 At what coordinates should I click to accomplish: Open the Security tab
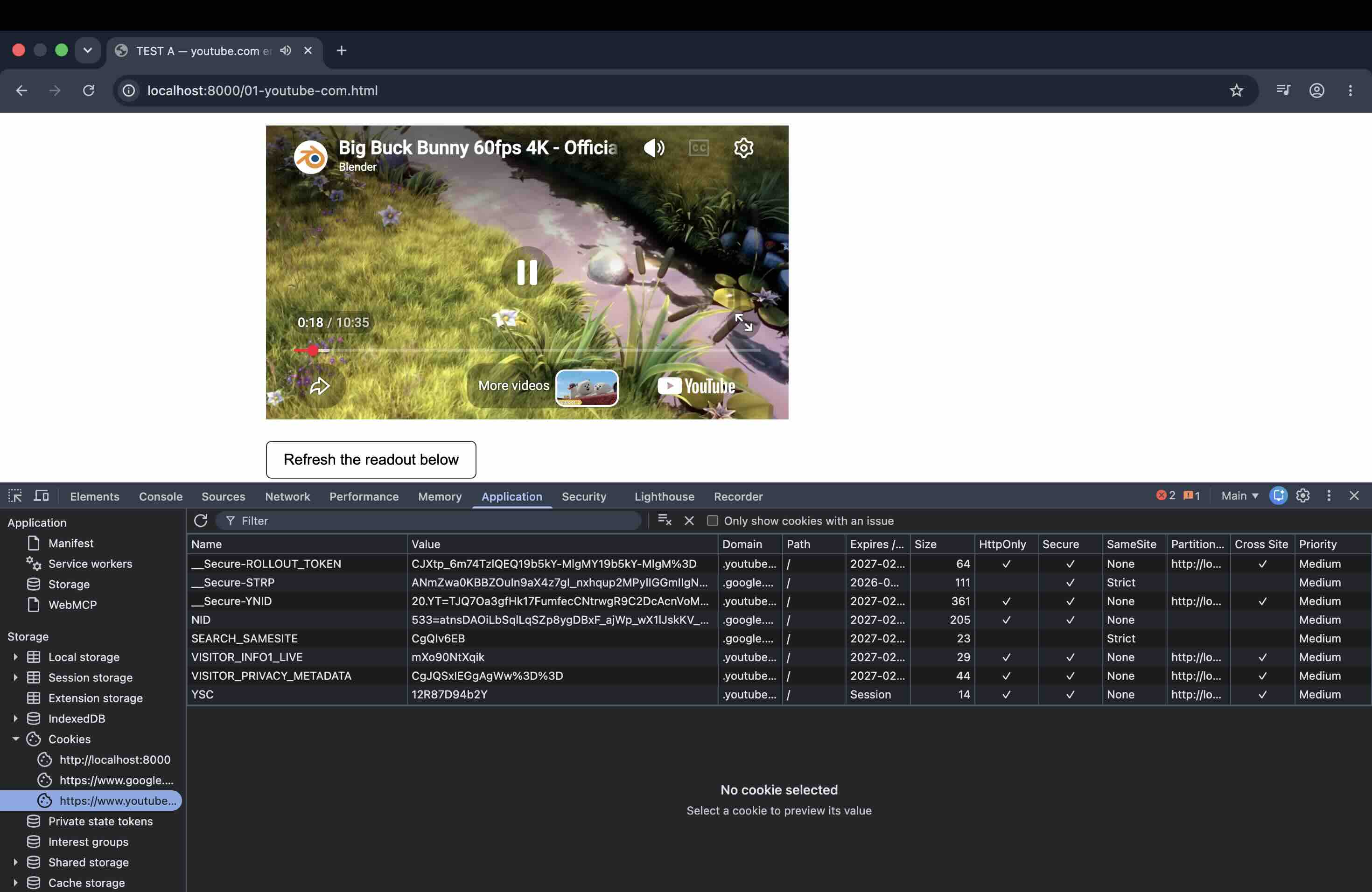click(x=583, y=496)
